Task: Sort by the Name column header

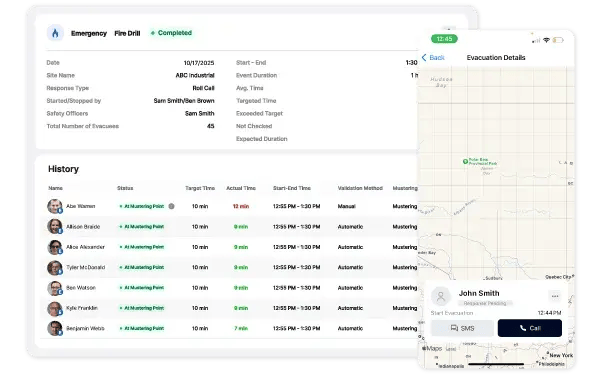Action: pyautogui.click(x=55, y=188)
